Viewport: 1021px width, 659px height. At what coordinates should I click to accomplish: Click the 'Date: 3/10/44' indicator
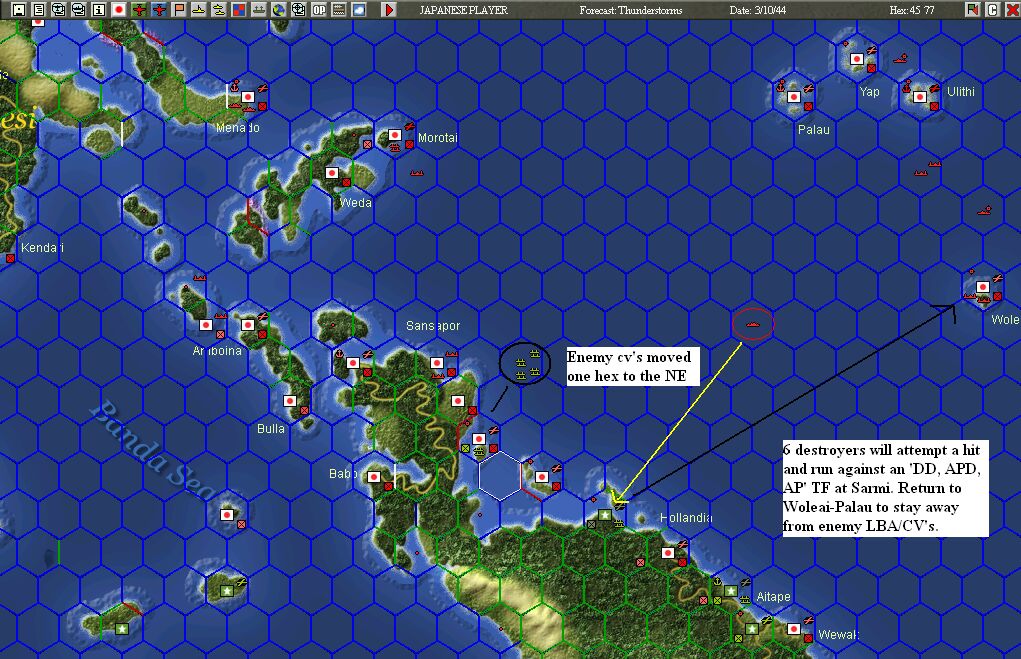pyautogui.click(x=757, y=10)
